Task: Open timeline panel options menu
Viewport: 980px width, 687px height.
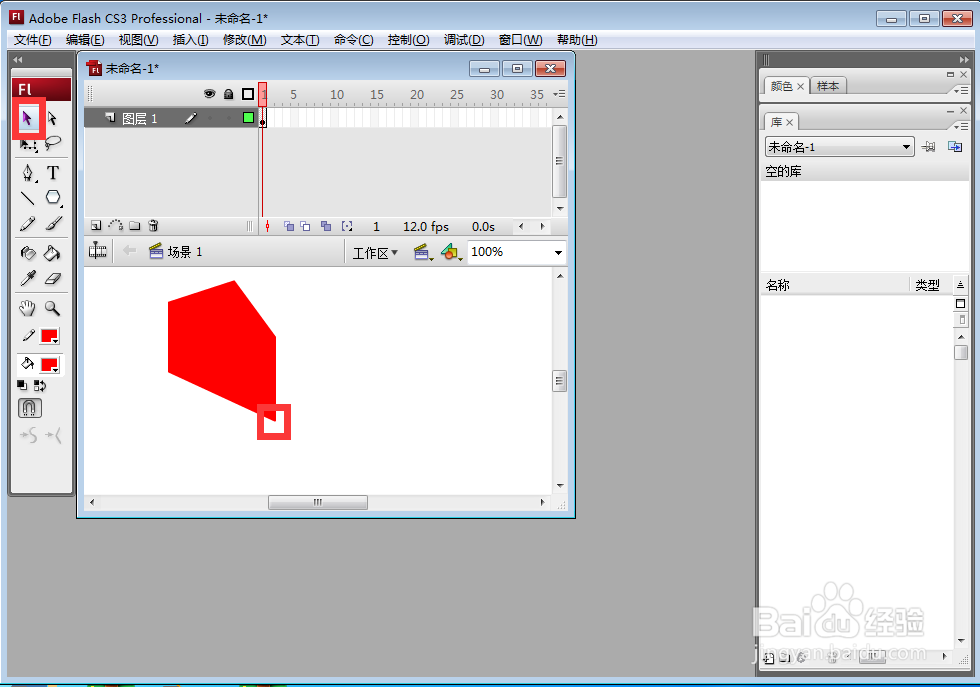Action: point(559,94)
